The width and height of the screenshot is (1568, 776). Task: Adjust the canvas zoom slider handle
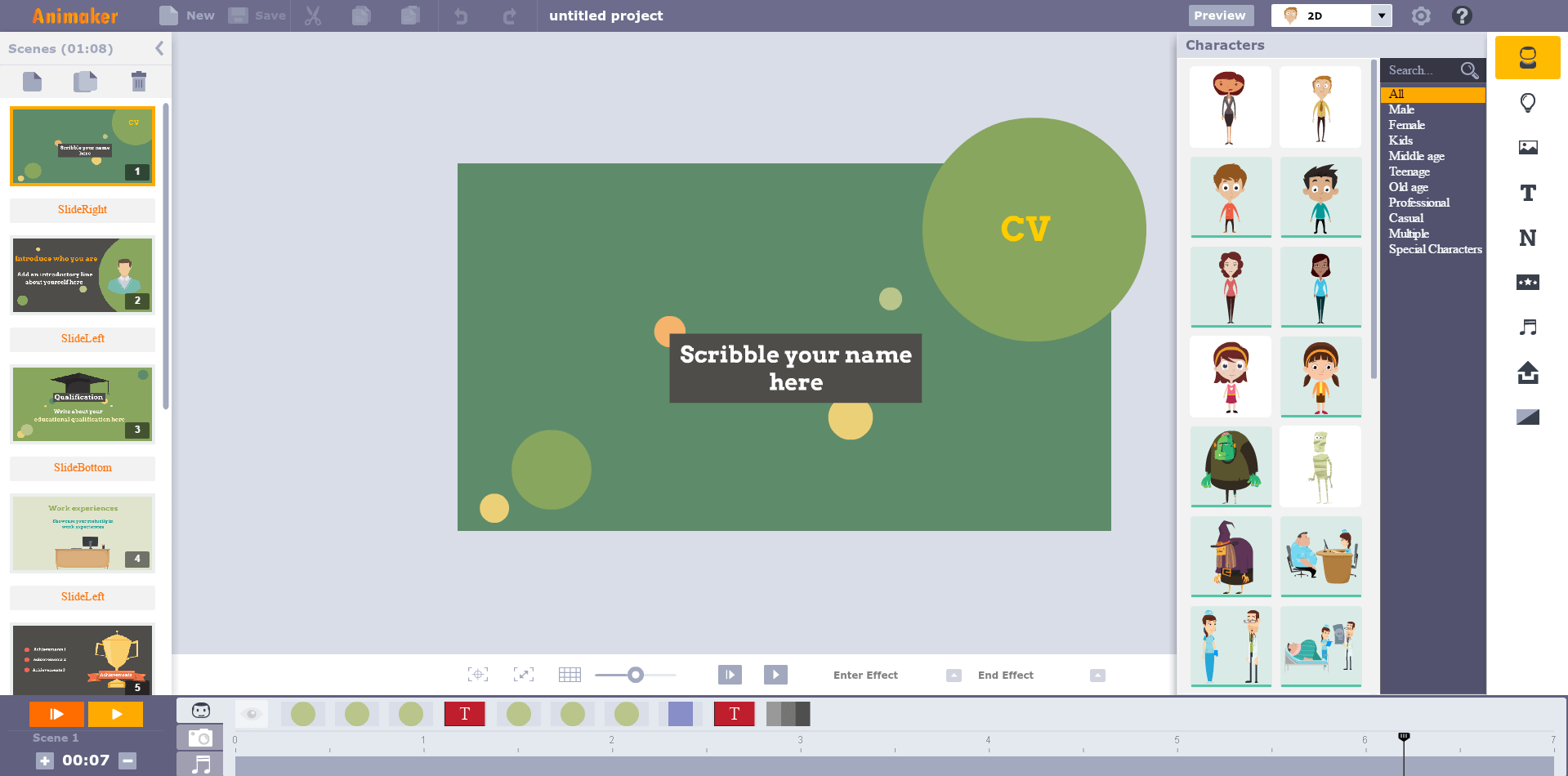click(x=635, y=675)
